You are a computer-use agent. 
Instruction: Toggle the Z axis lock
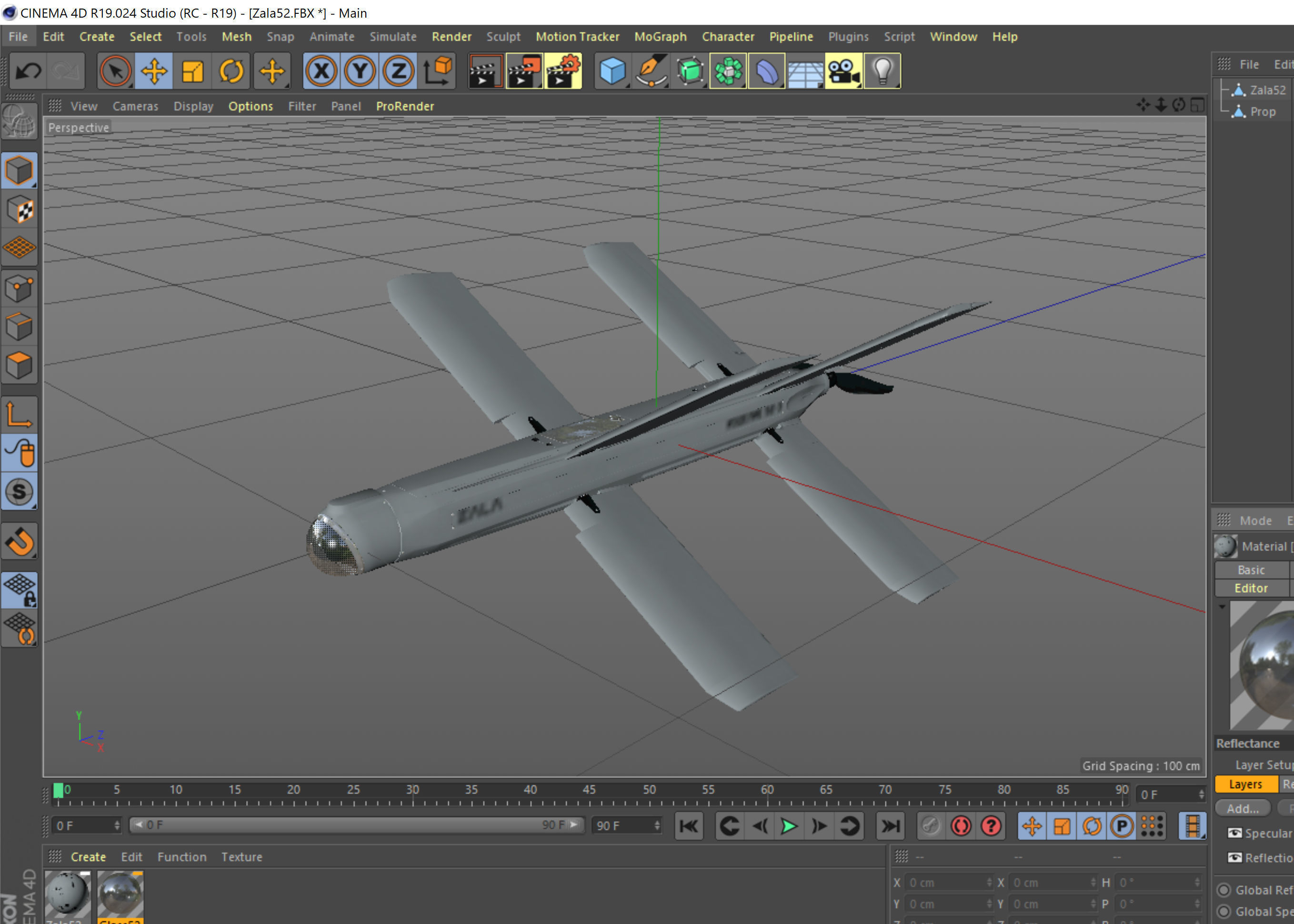[398, 71]
